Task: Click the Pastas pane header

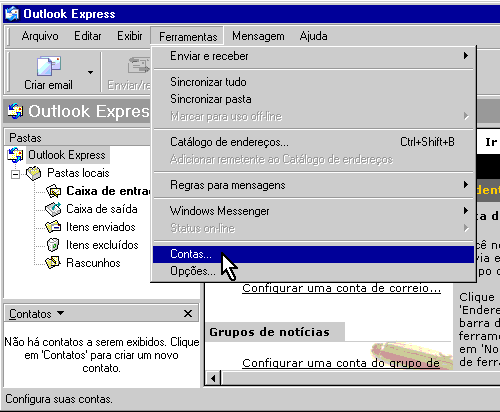Action: click(77, 138)
